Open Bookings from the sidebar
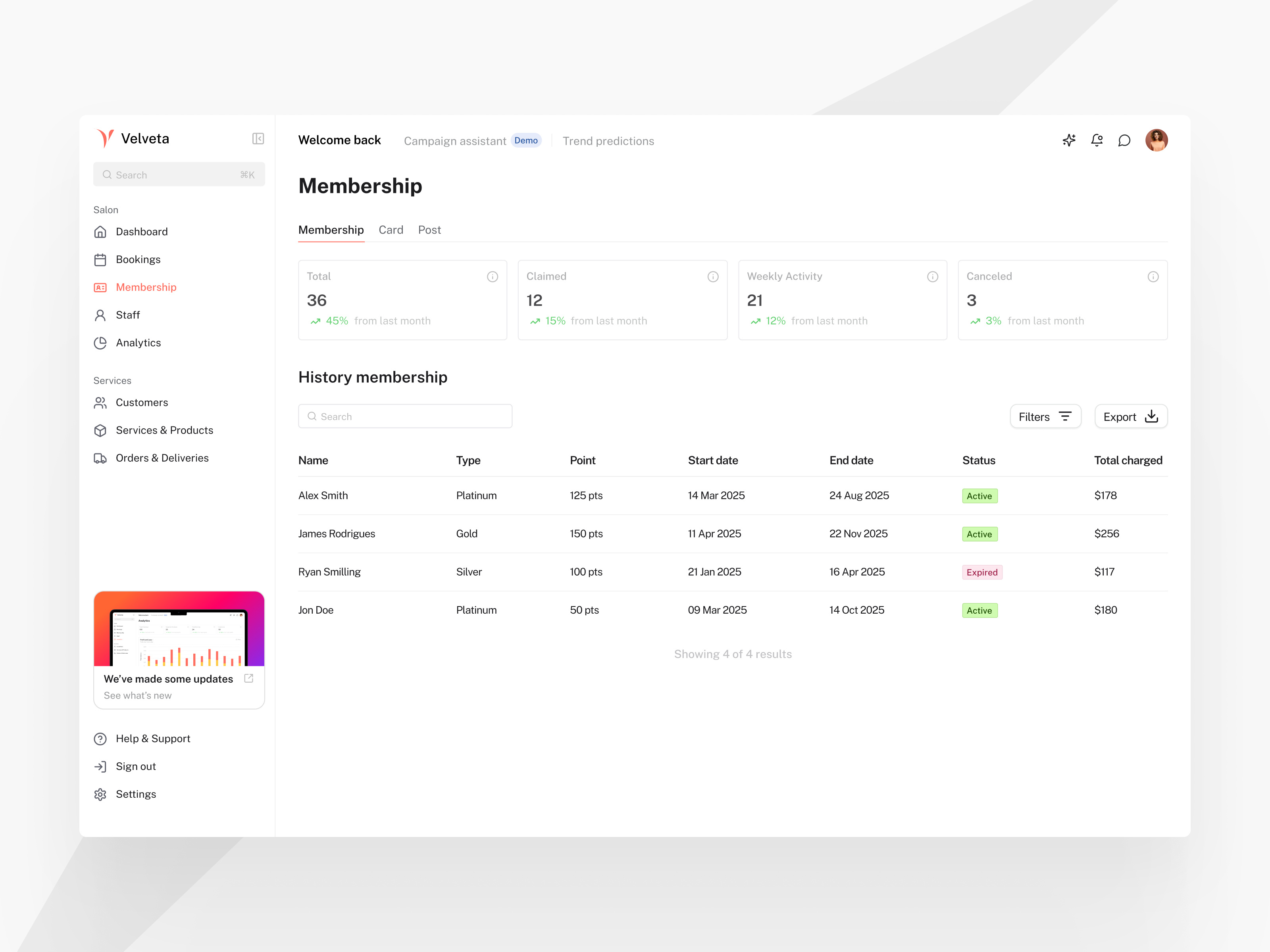This screenshot has width=1270, height=952. pos(139,260)
